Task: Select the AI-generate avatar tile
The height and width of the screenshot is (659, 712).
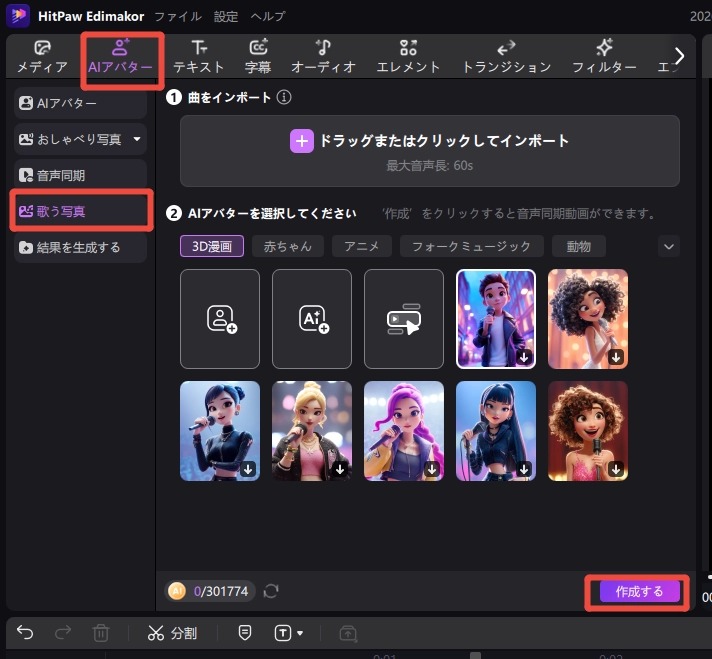Action: (x=312, y=319)
